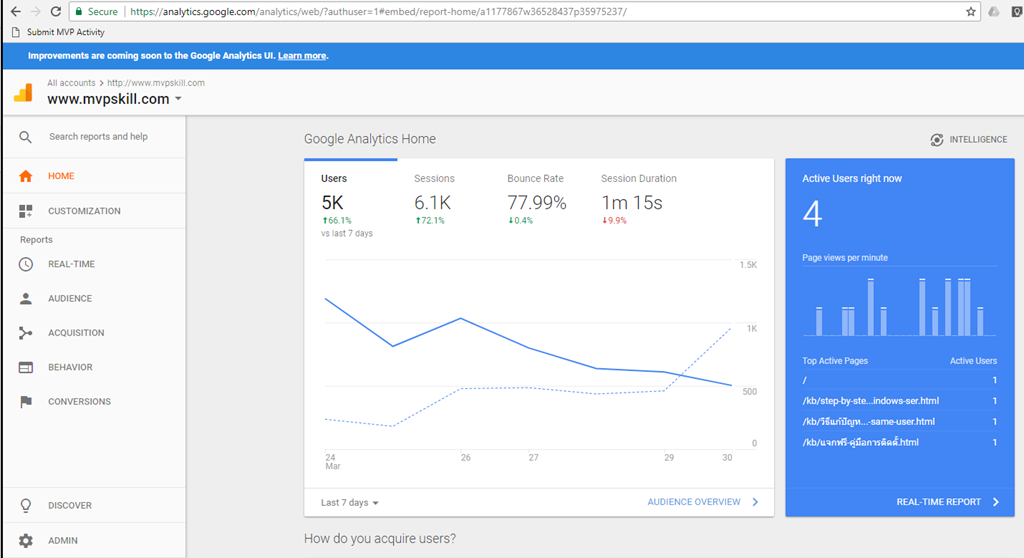Click the http://www.mvpskill.com breadcrumb
1024x558 pixels.
(x=156, y=83)
